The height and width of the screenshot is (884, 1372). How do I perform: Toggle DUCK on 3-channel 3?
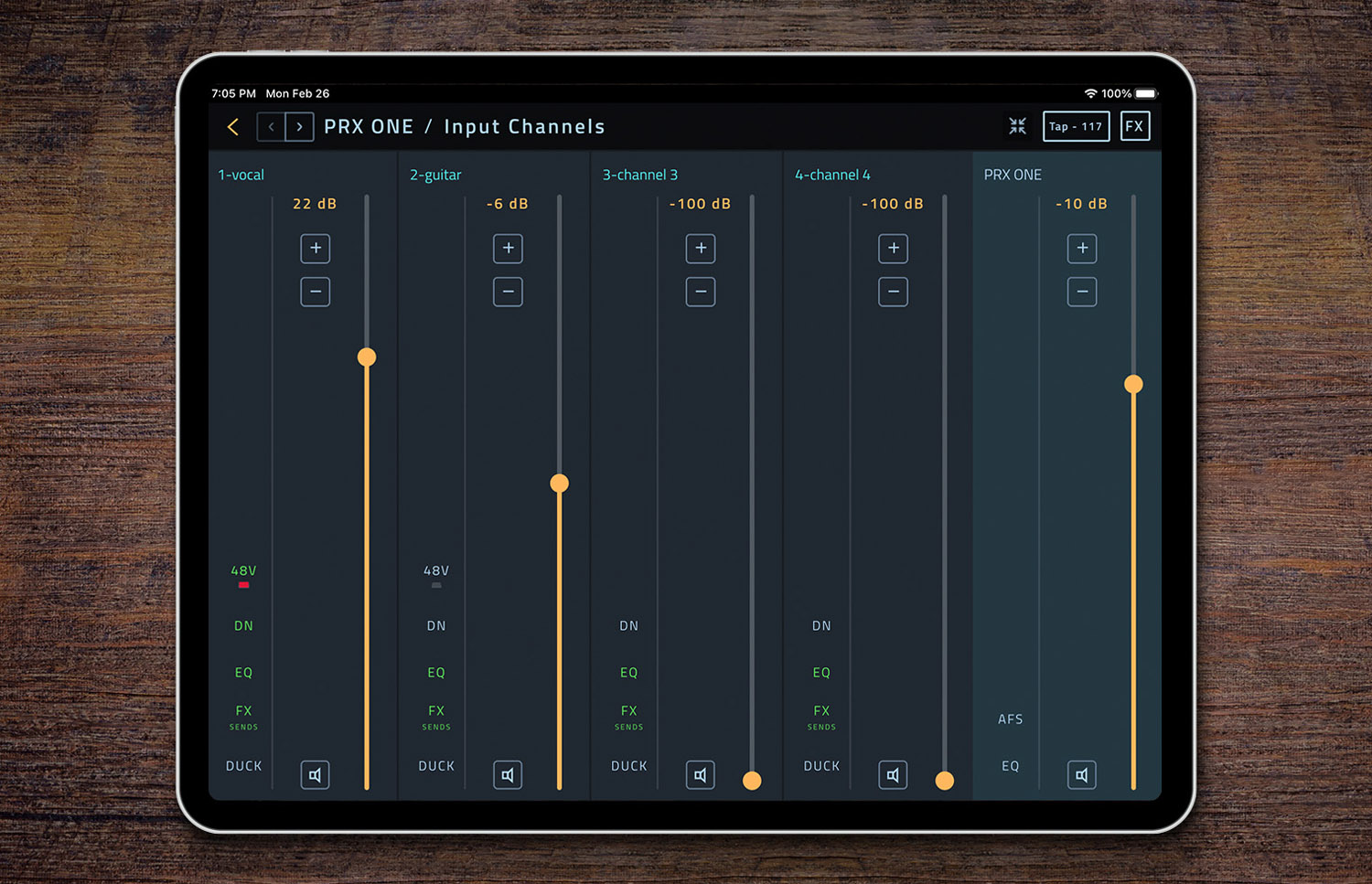click(x=629, y=766)
